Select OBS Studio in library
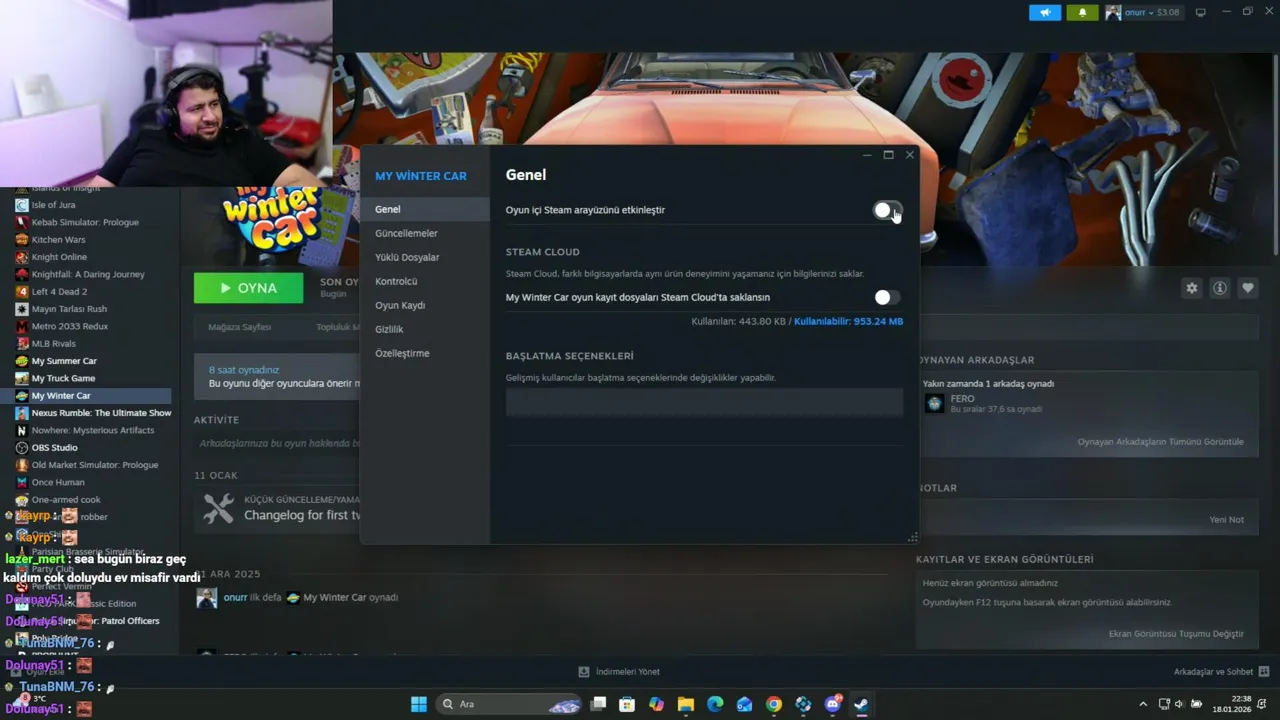Screen dimensions: 1280x720 pos(54,448)
